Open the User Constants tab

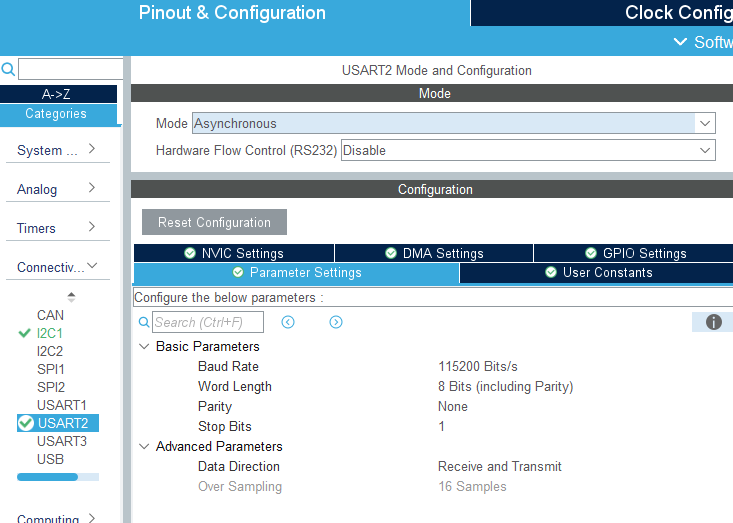(596, 272)
